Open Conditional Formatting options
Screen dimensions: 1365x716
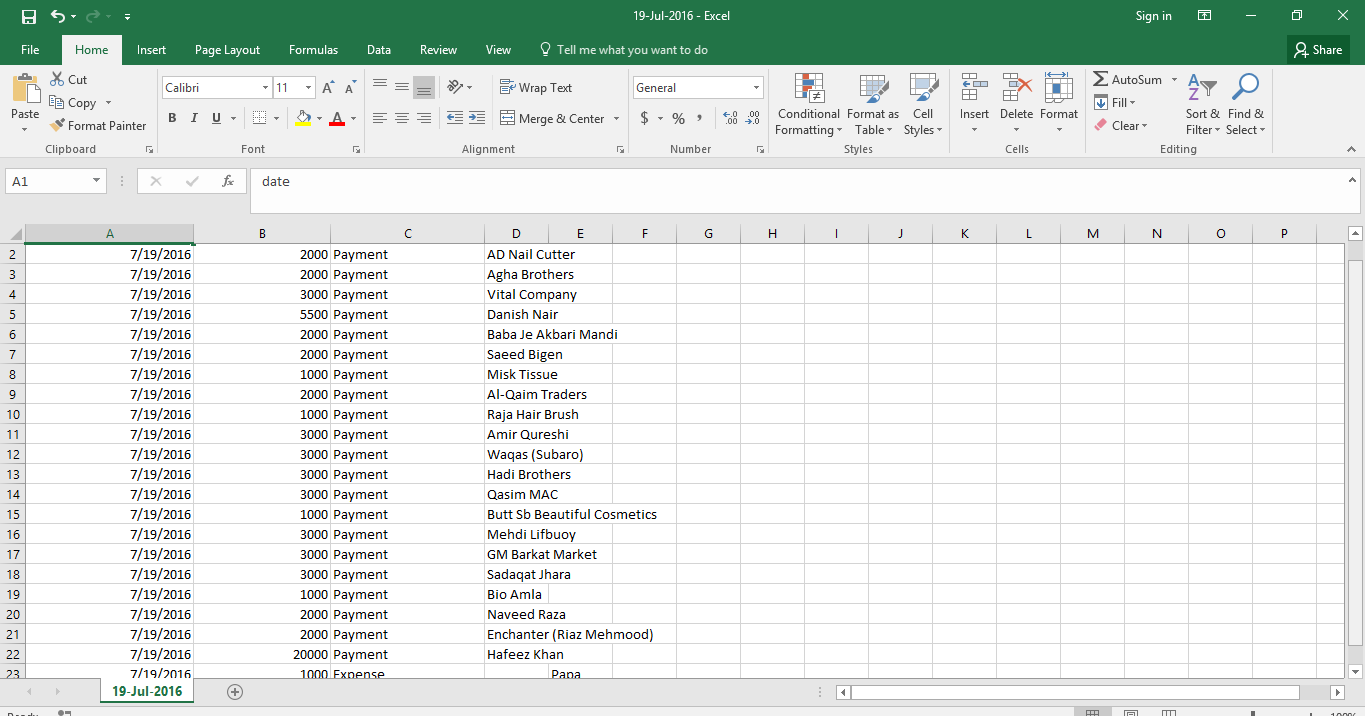(x=809, y=104)
